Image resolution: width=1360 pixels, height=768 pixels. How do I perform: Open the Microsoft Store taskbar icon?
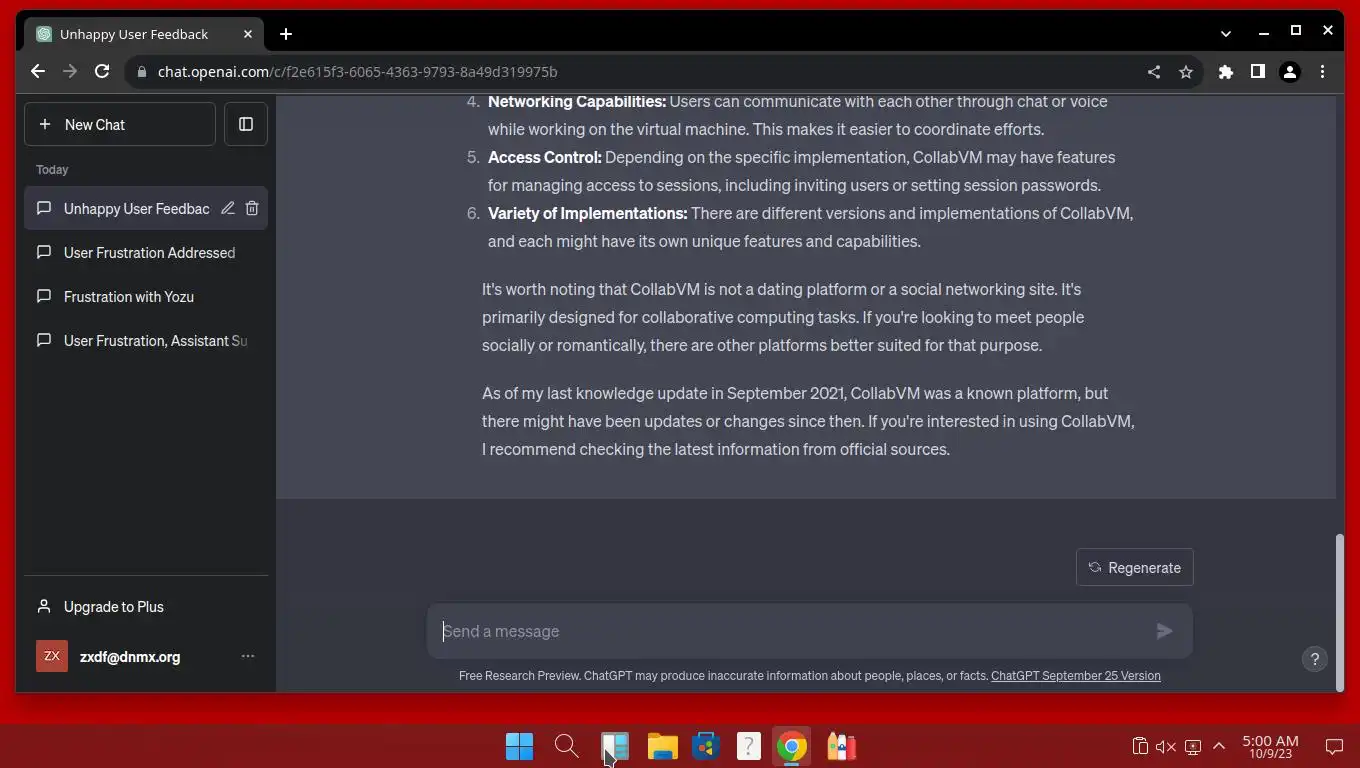pyautogui.click(x=706, y=746)
